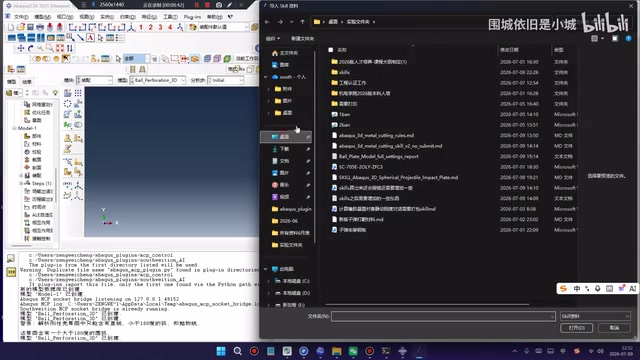Click the help icon in file dialog toolbar
Image resolution: width=640 pixels, height=360 pixels.
tap(629, 38)
